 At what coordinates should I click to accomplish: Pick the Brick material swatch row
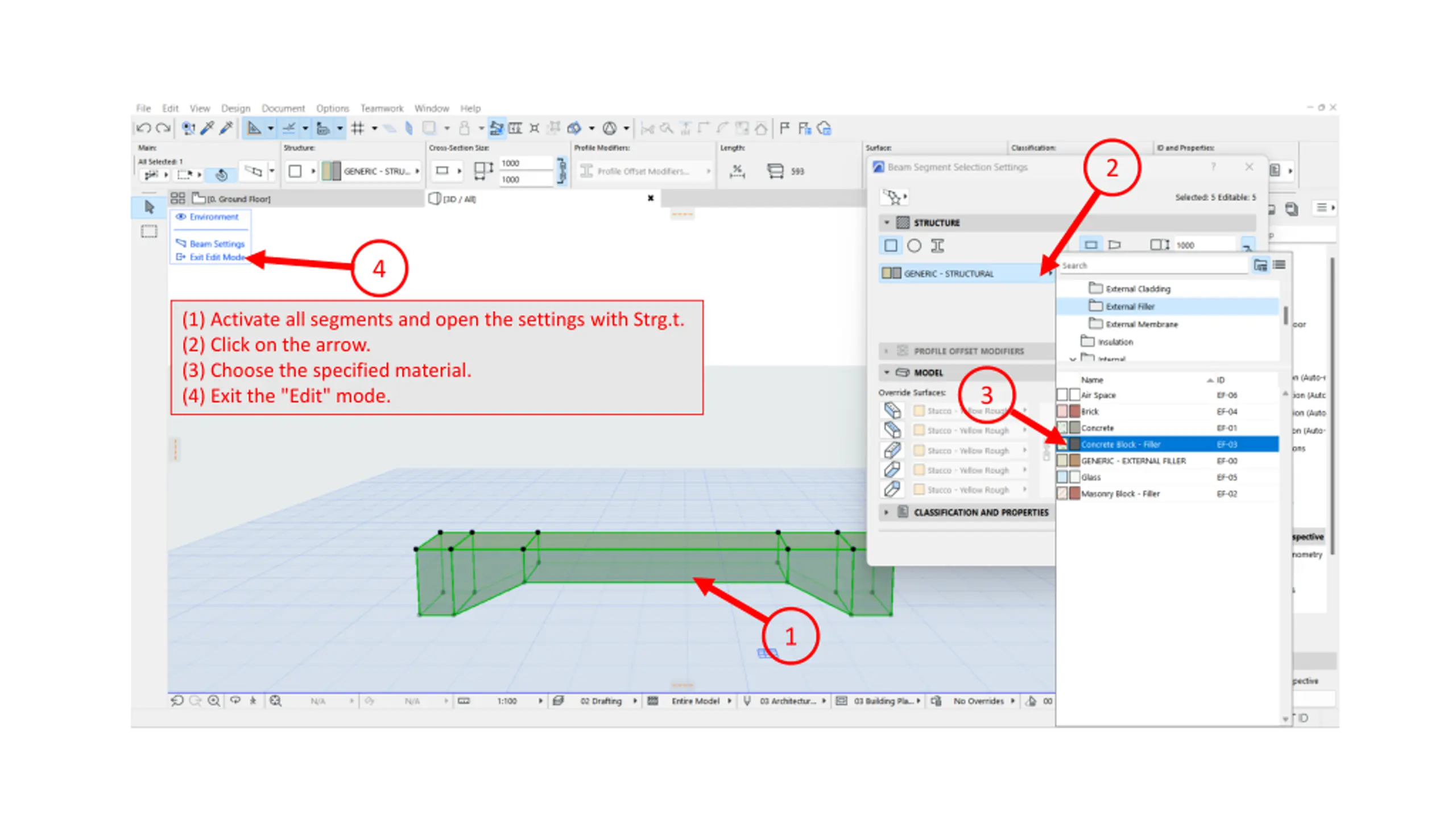click(1167, 411)
